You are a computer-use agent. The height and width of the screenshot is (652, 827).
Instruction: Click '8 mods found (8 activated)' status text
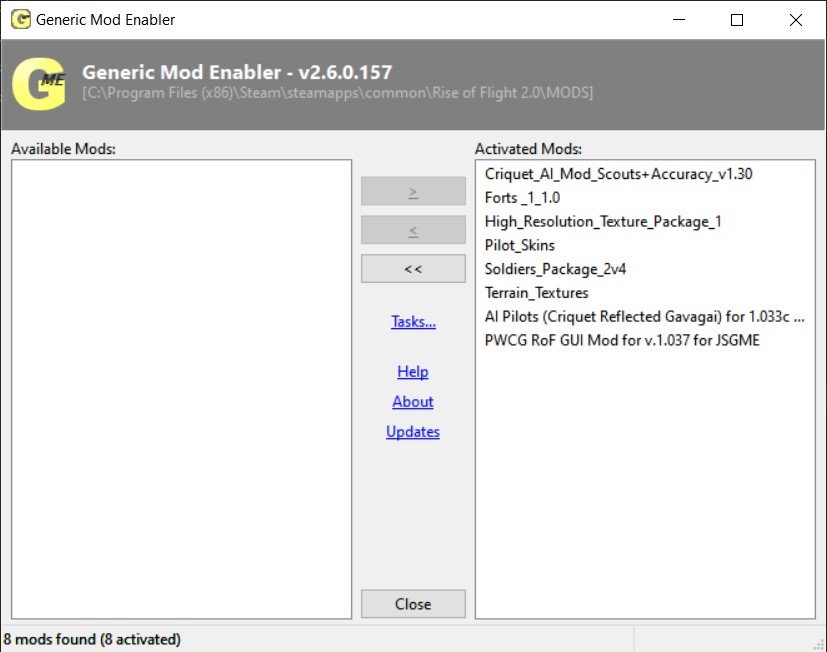[x=92, y=639]
